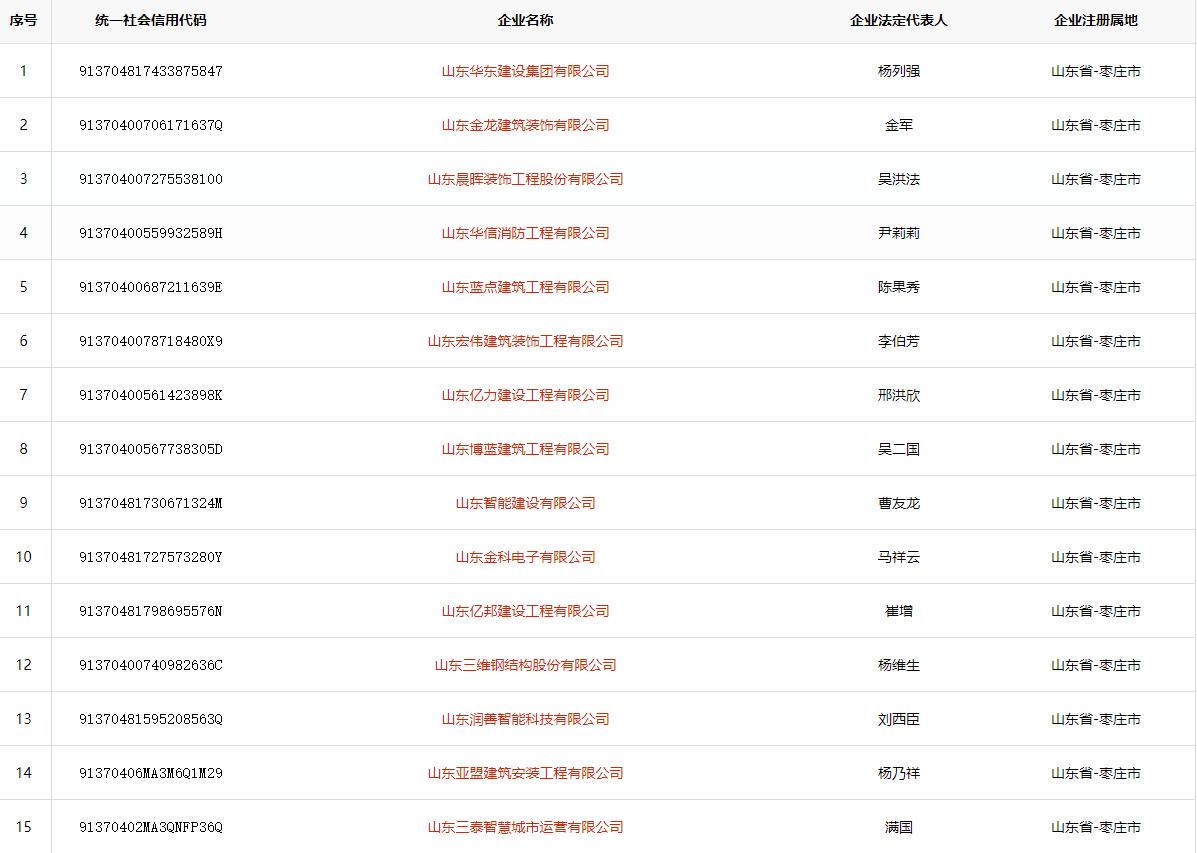Click 山东晨晖装饰工程股份有限公司 company name
The width and height of the screenshot is (1197, 853).
[x=525, y=179]
